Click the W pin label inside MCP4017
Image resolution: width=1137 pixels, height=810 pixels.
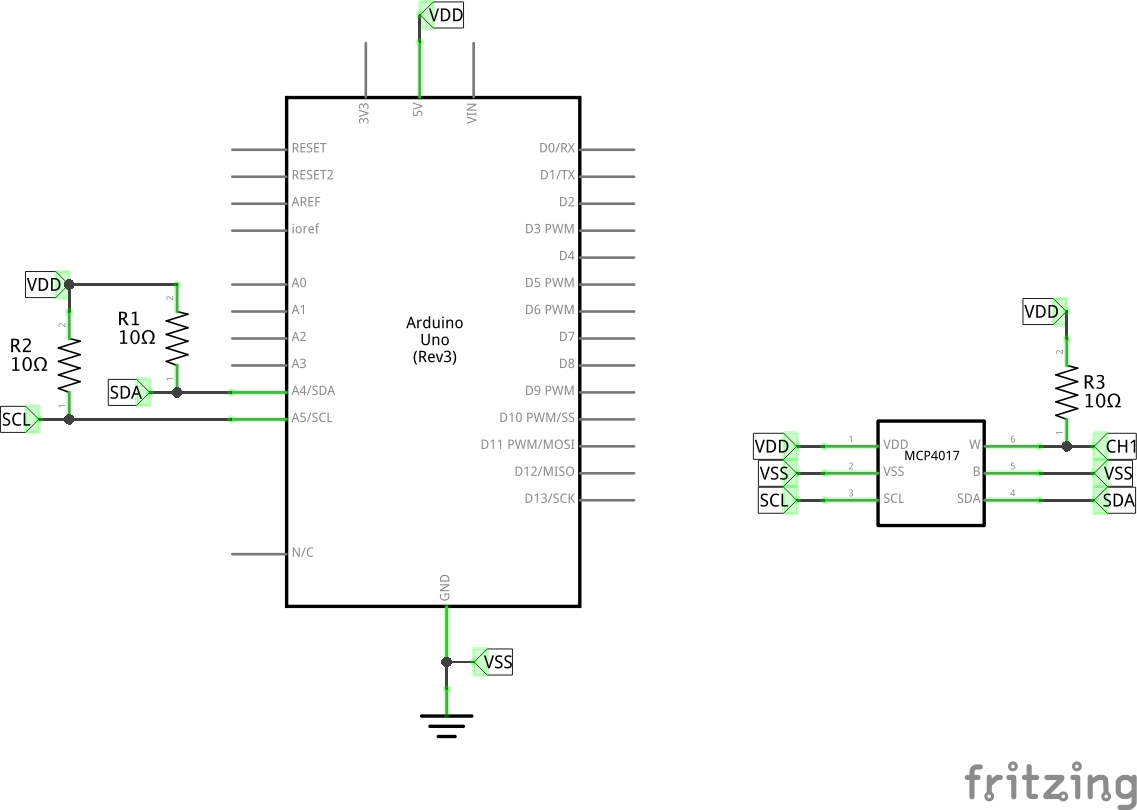(975, 445)
